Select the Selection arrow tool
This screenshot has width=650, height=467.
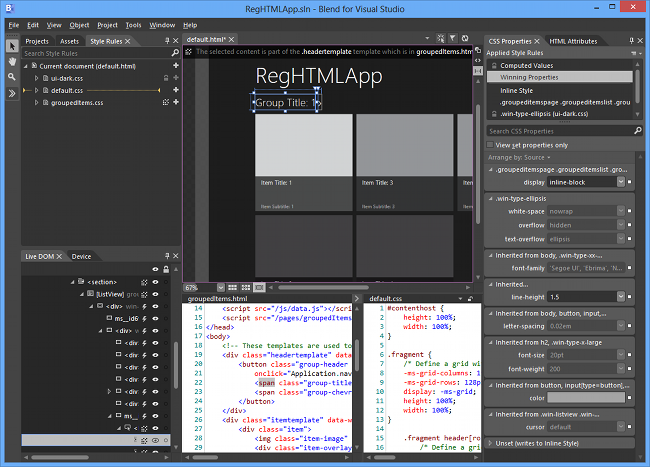pos(12,46)
